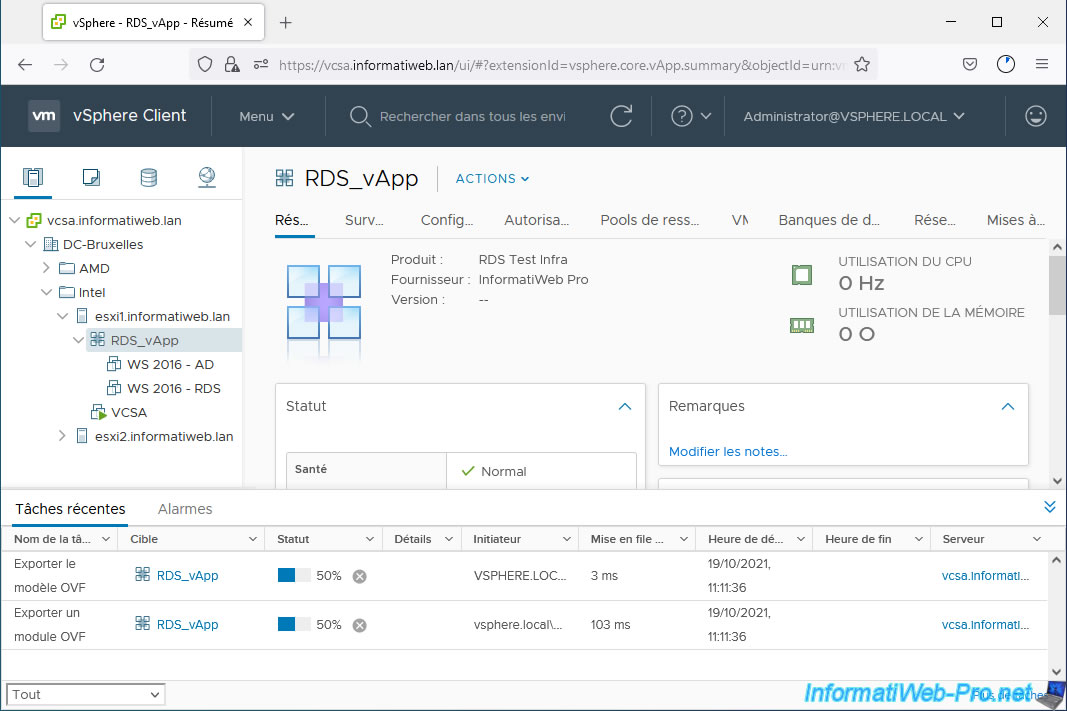This screenshot has width=1067, height=711.
Task: Switch to the Surv... monitoring tab
Action: pos(364,220)
